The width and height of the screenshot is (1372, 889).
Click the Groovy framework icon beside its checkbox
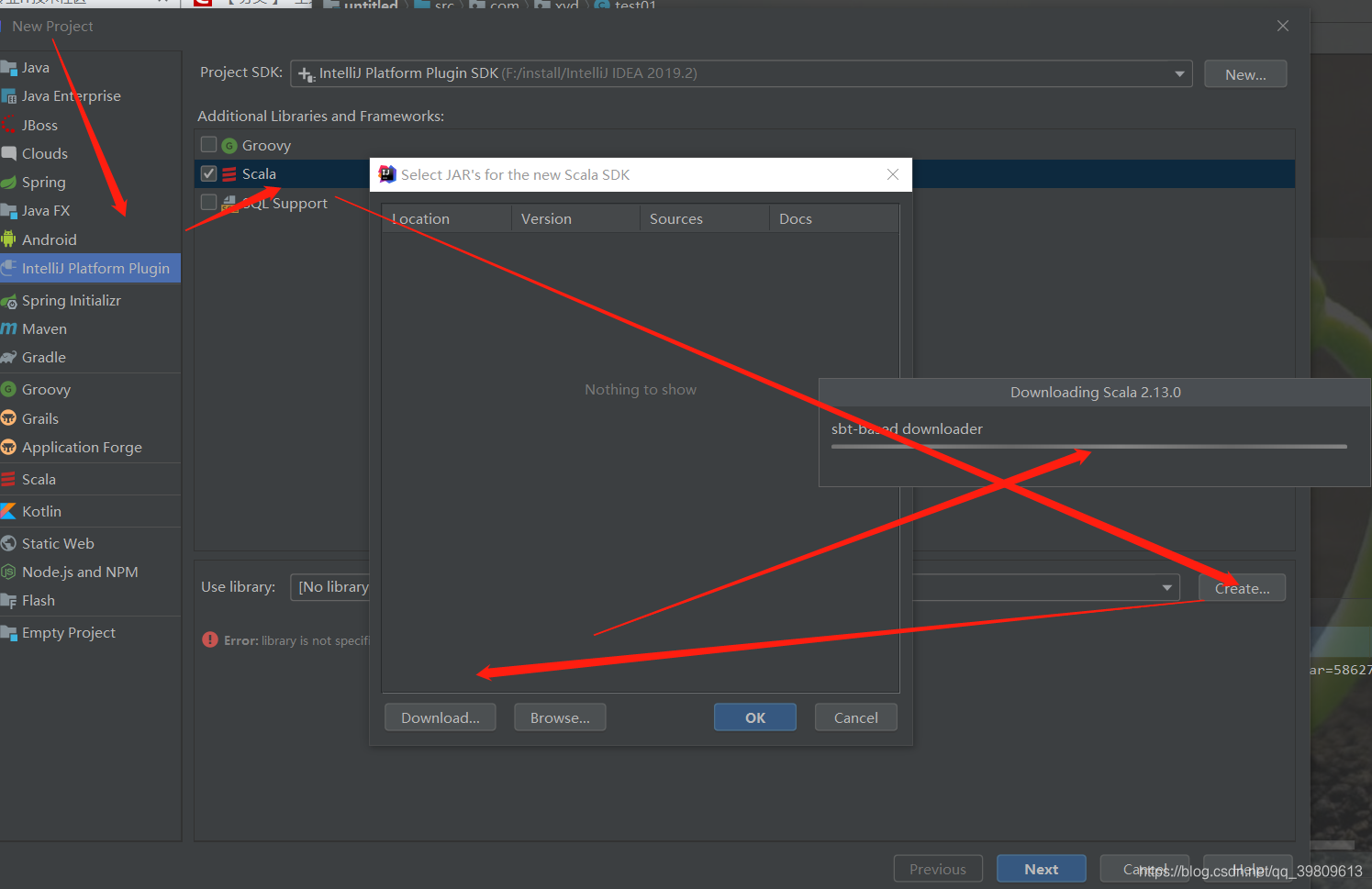coord(229,146)
